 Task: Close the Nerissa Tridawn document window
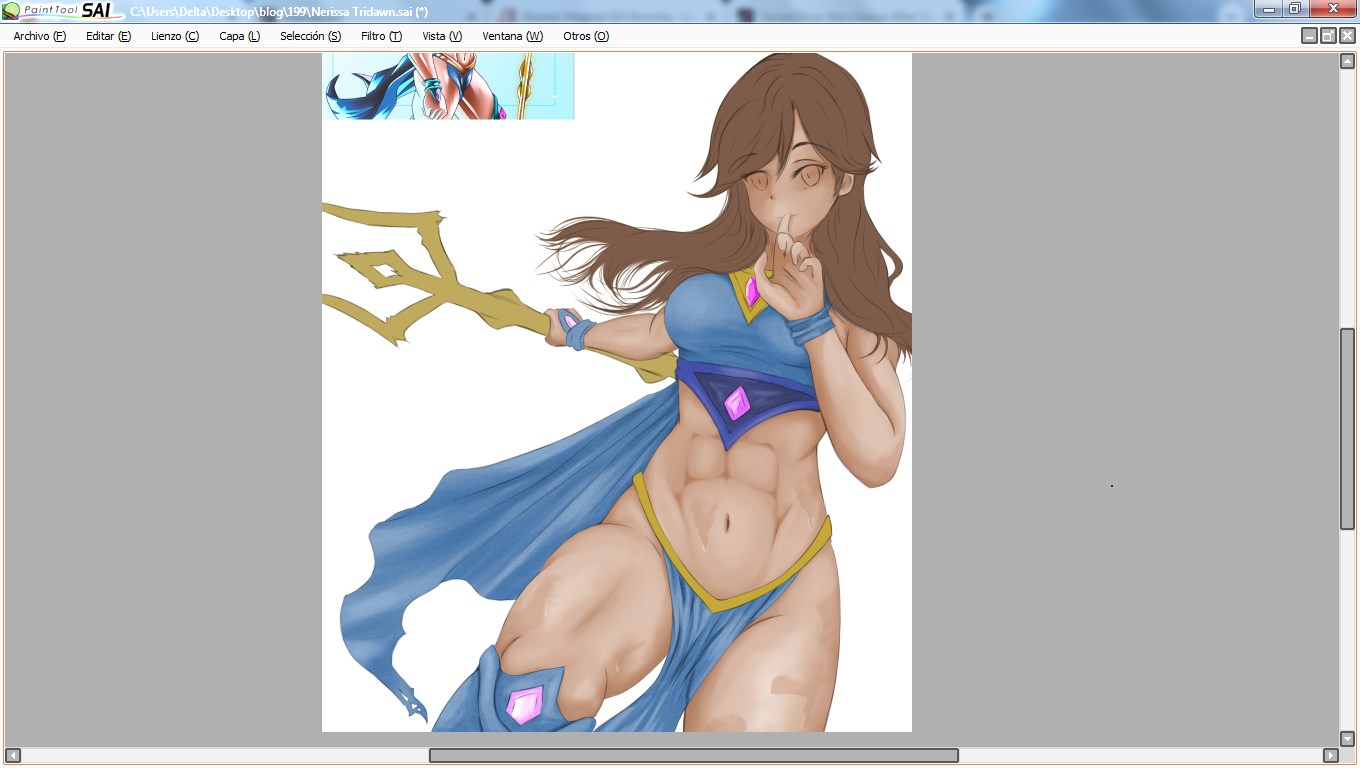click(x=1347, y=36)
